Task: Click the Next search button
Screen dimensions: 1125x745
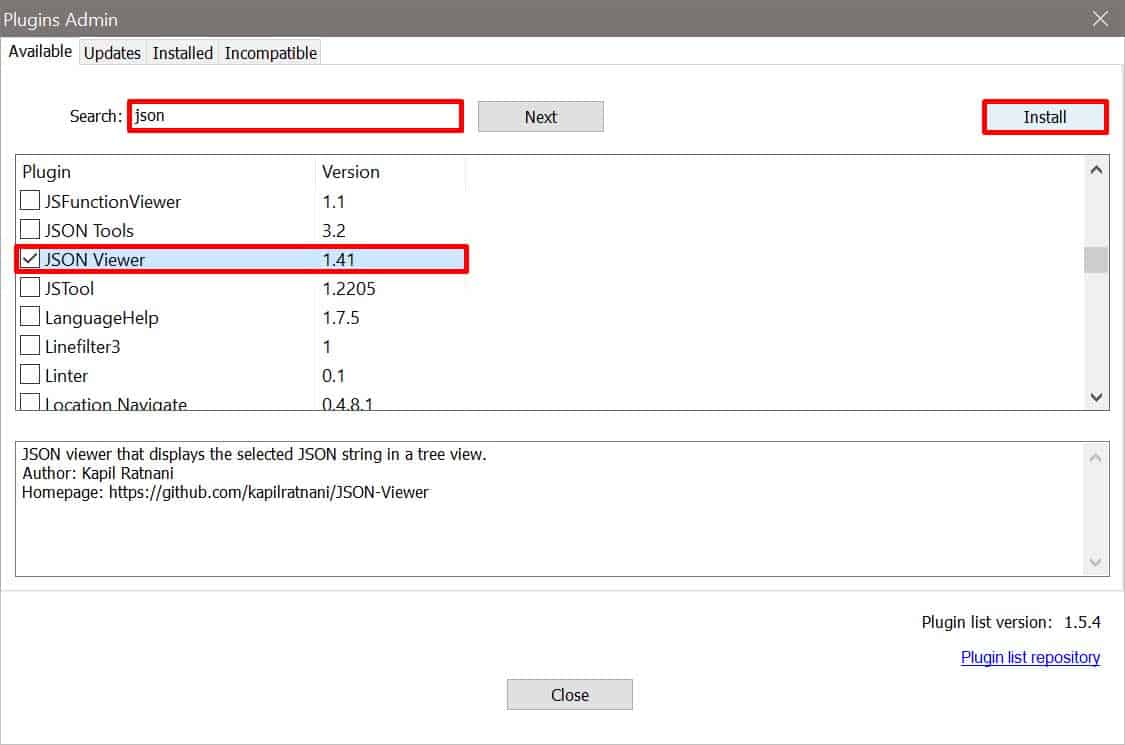Action: tap(540, 116)
